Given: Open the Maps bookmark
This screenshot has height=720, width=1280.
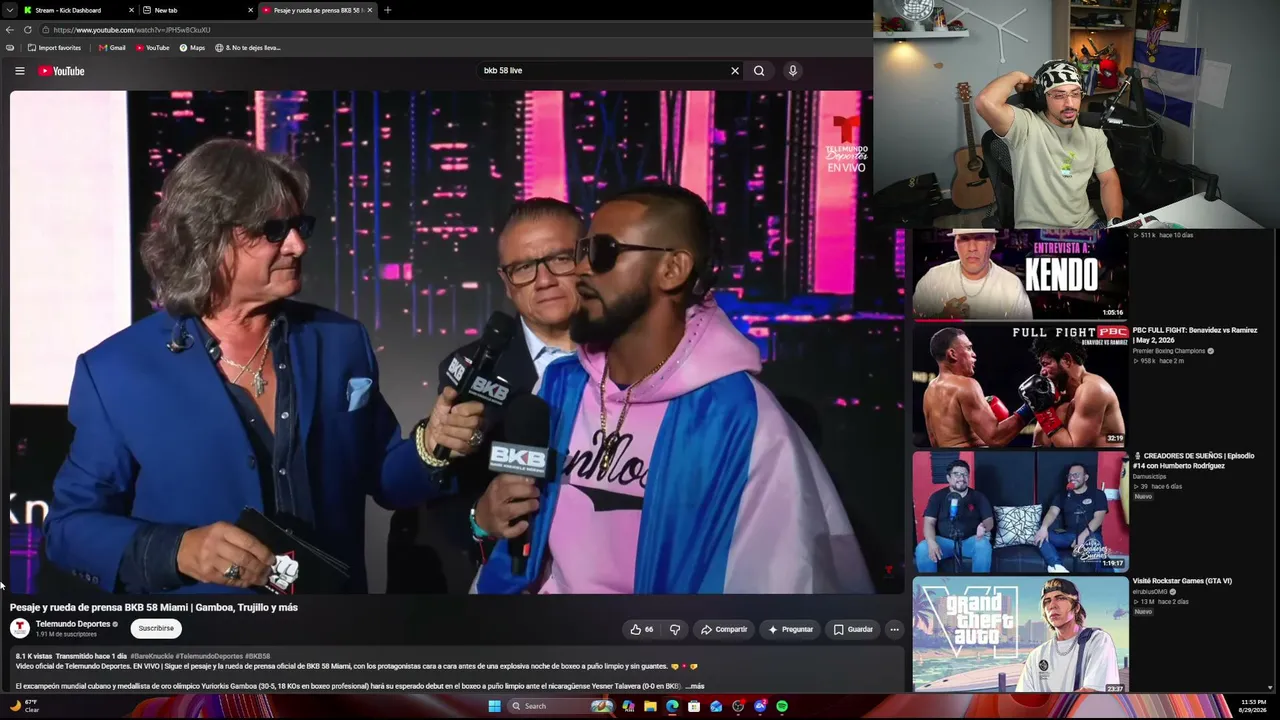Looking at the screenshot, I should [192, 48].
